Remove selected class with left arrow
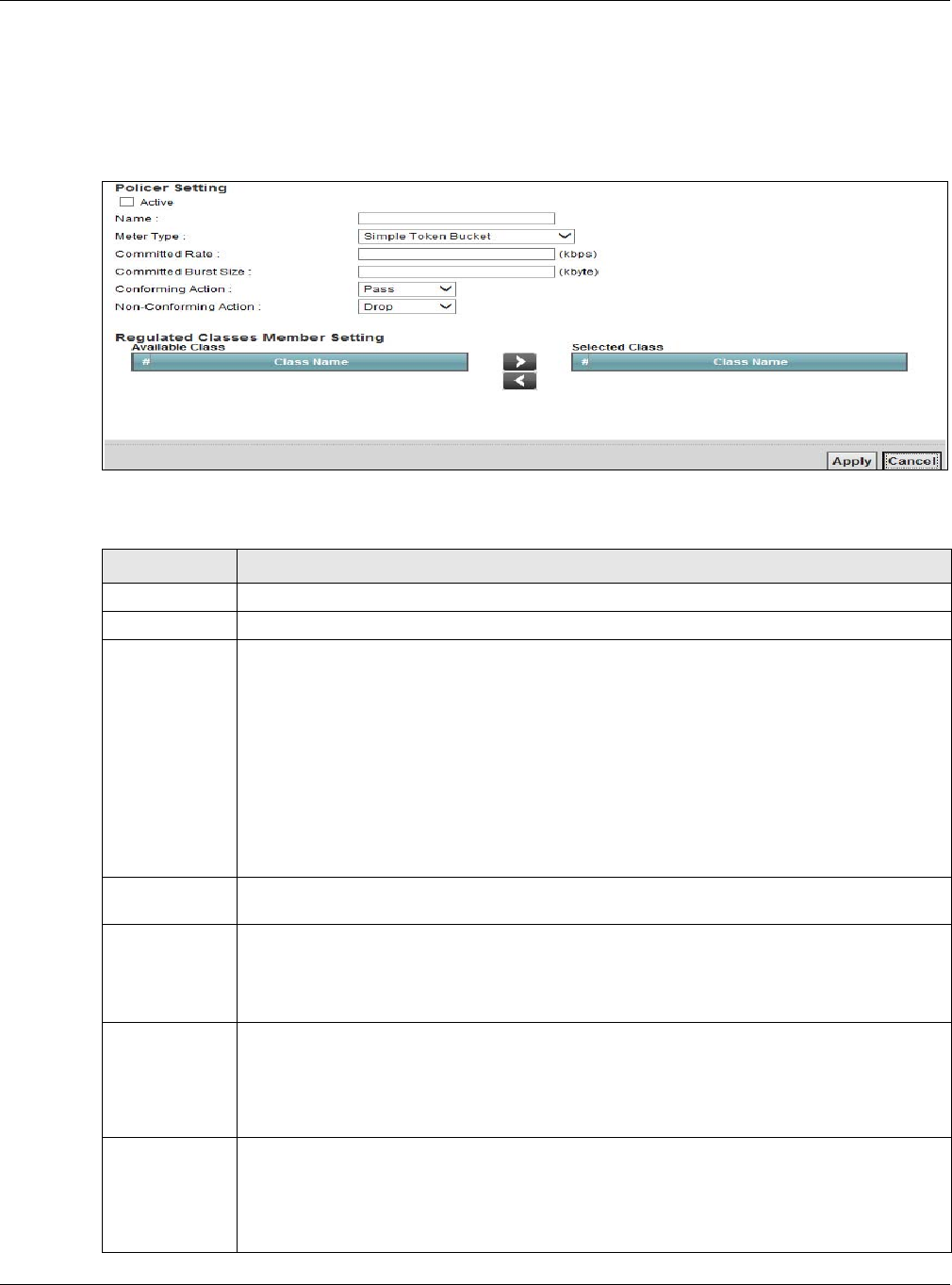This screenshot has height=1285, width=952. click(519, 381)
